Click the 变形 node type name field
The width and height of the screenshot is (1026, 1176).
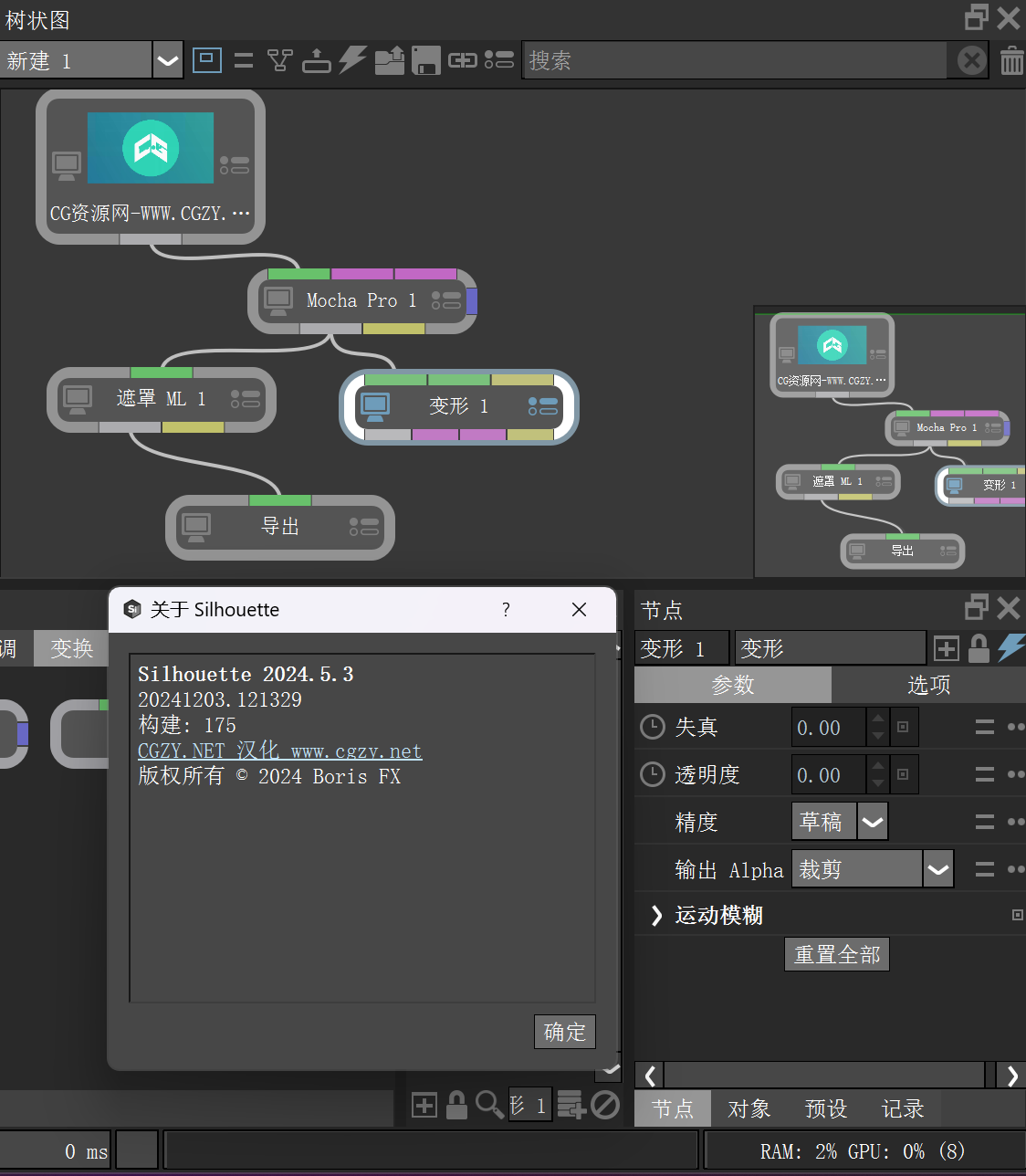pos(831,648)
